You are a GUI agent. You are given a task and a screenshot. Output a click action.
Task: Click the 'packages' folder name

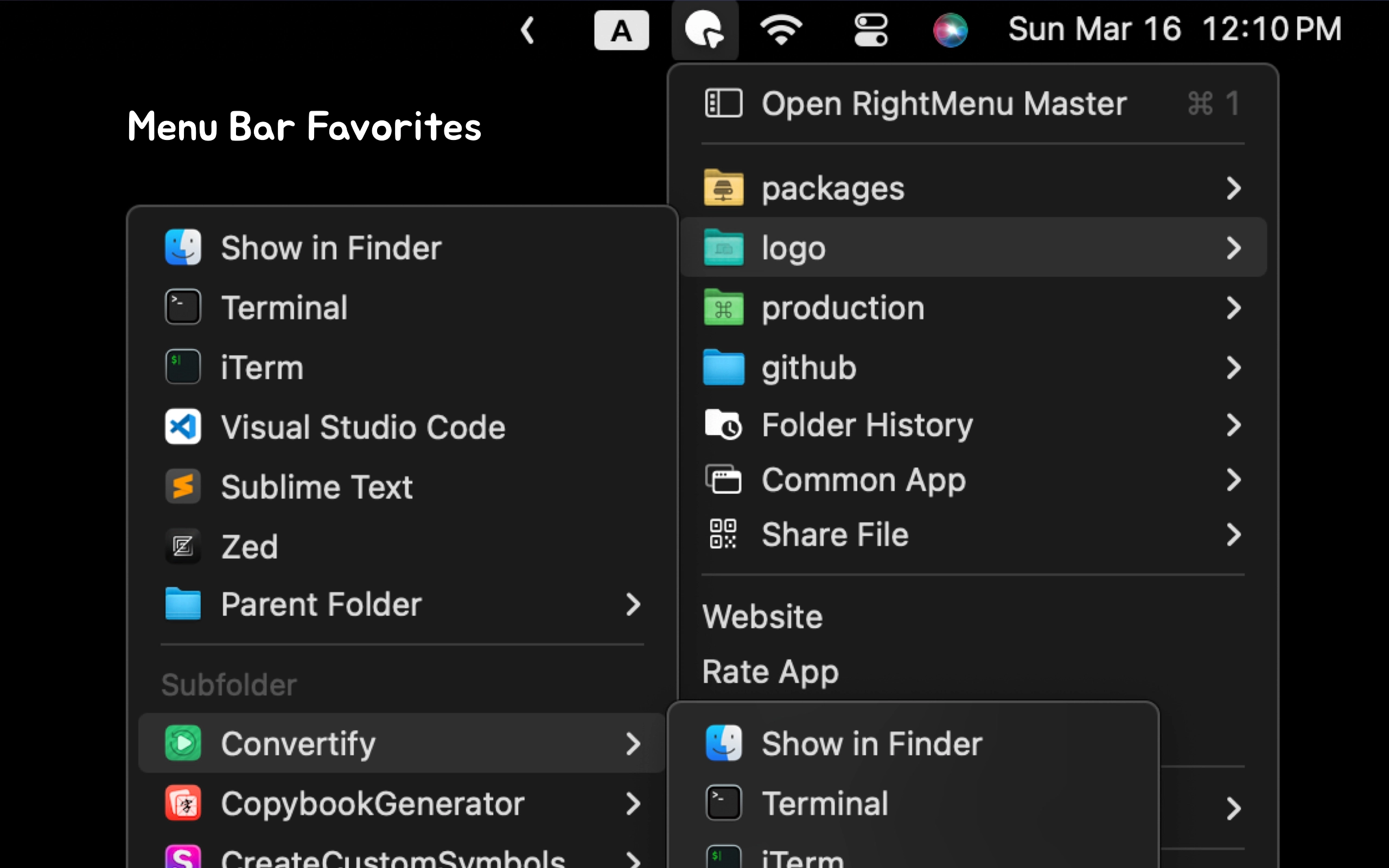pyautogui.click(x=833, y=189)
